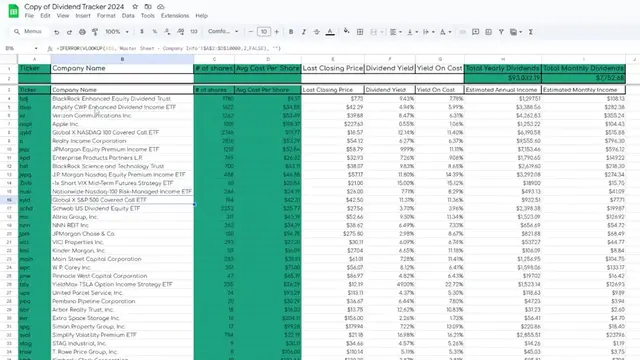Open vertical align dropdown
Screen dimensions: 640x360
point(412,32)
